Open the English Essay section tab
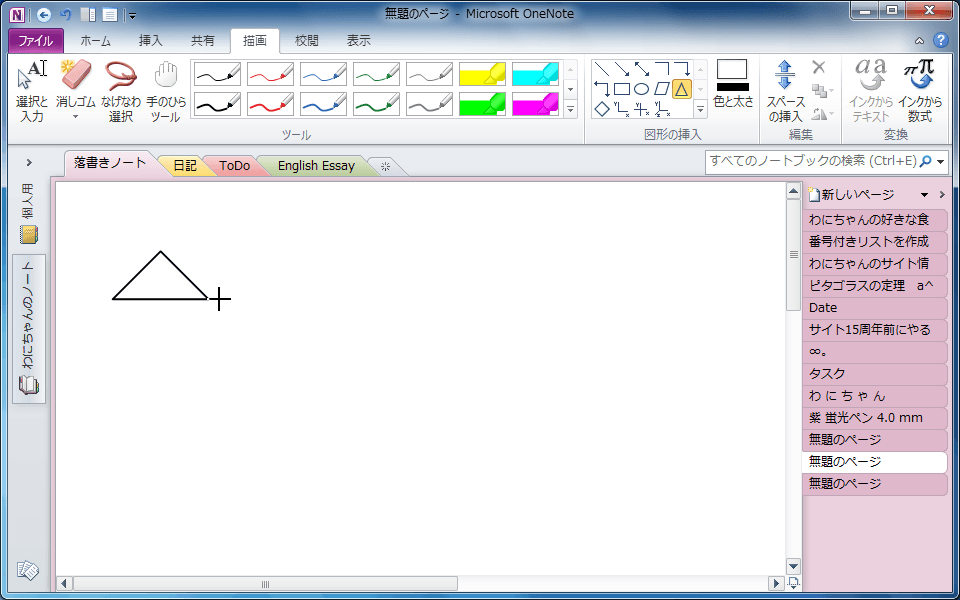This screenshot has width=960, height=600. pos(316,166)
